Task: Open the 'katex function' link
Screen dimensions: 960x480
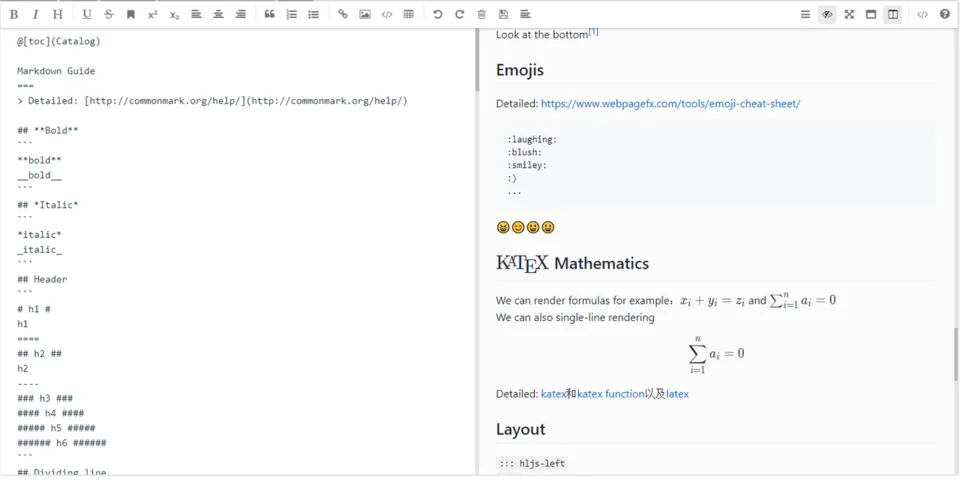Action: click(x=610, y=394)
